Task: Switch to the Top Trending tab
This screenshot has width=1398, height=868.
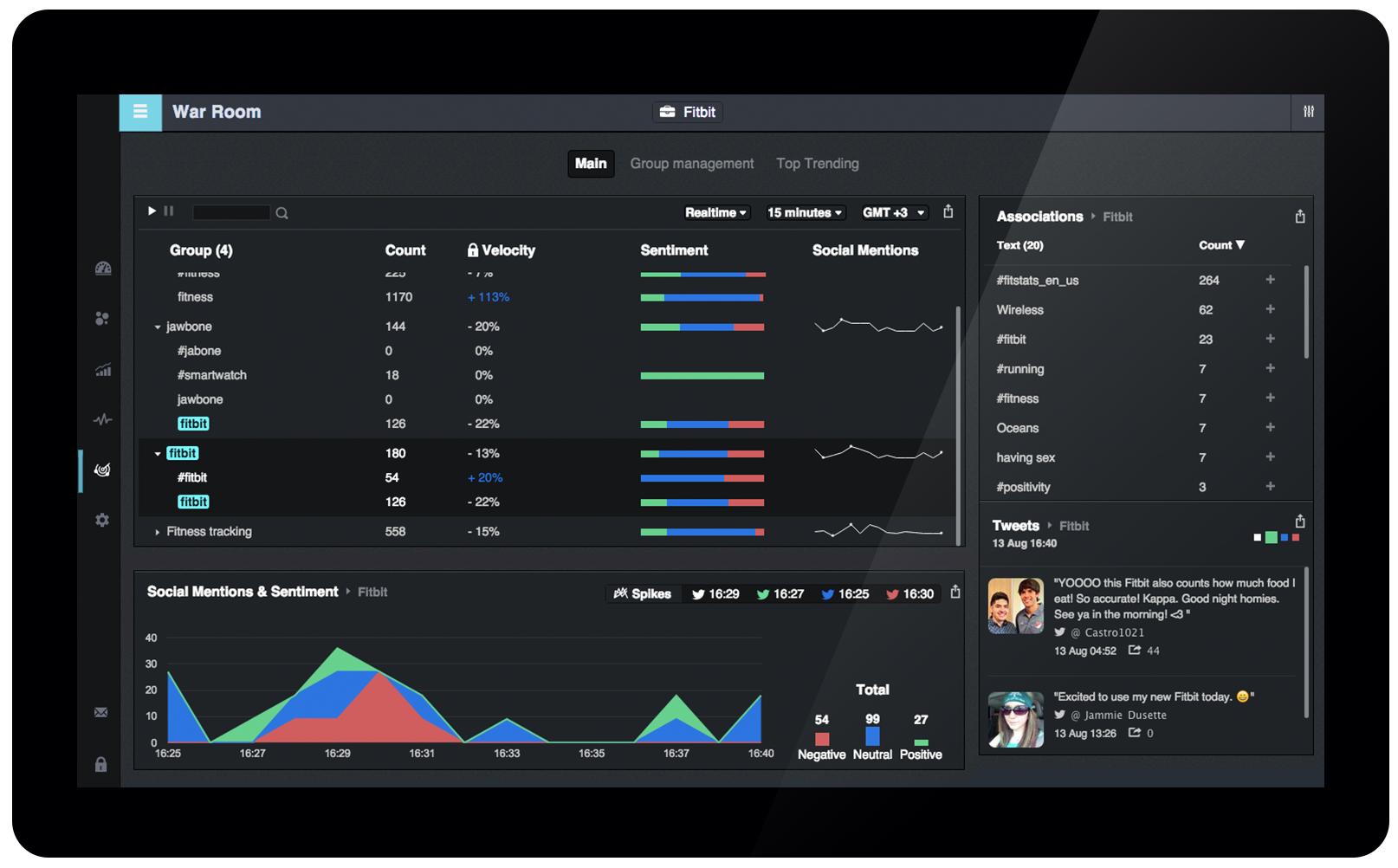Action: coord(818,164)
